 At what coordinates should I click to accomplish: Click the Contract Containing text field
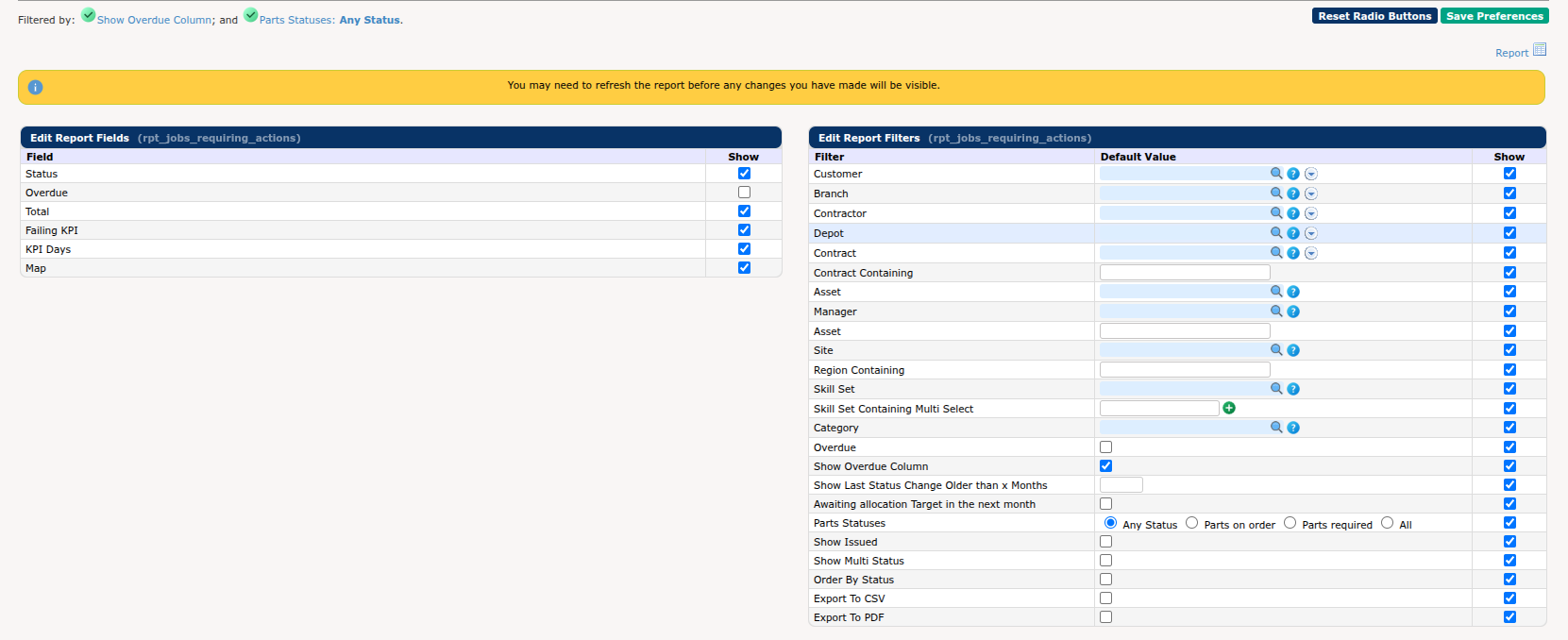tap(1185, 273)
